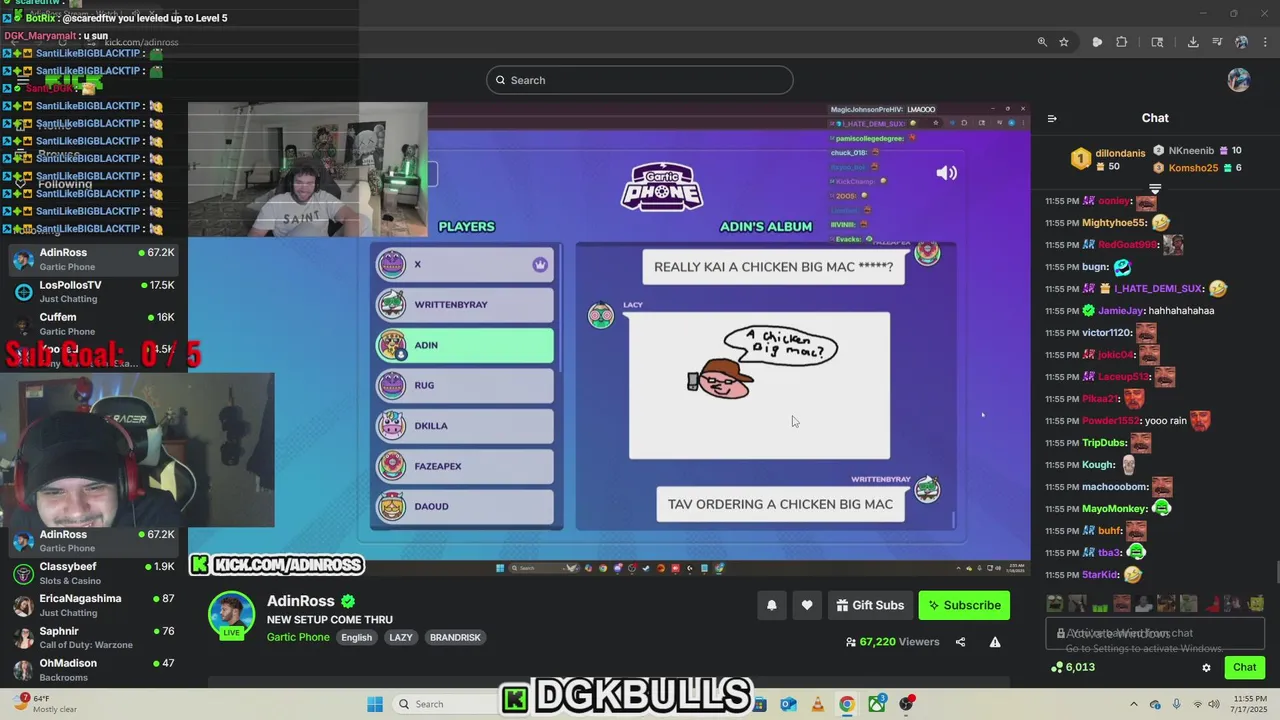Select player WRITTENBYRAY in players list
This screenshot has height=720, width=1280.
[464, 304]
